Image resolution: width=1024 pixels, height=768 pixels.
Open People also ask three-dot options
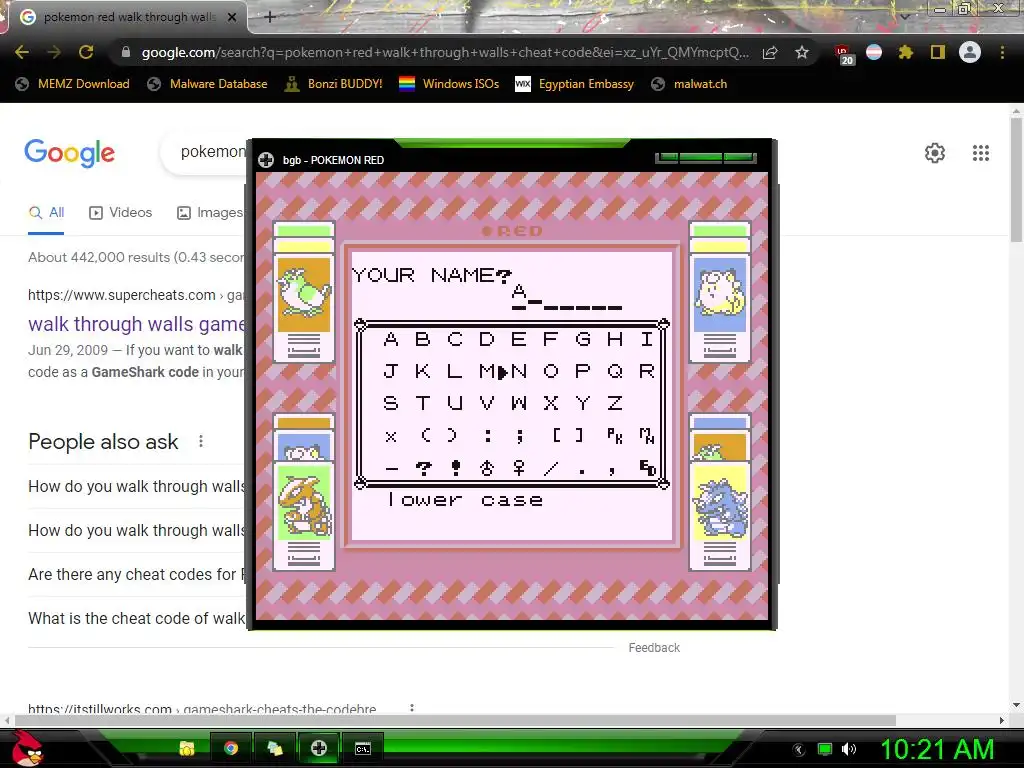pyautogui.click(x=201, y=441)
